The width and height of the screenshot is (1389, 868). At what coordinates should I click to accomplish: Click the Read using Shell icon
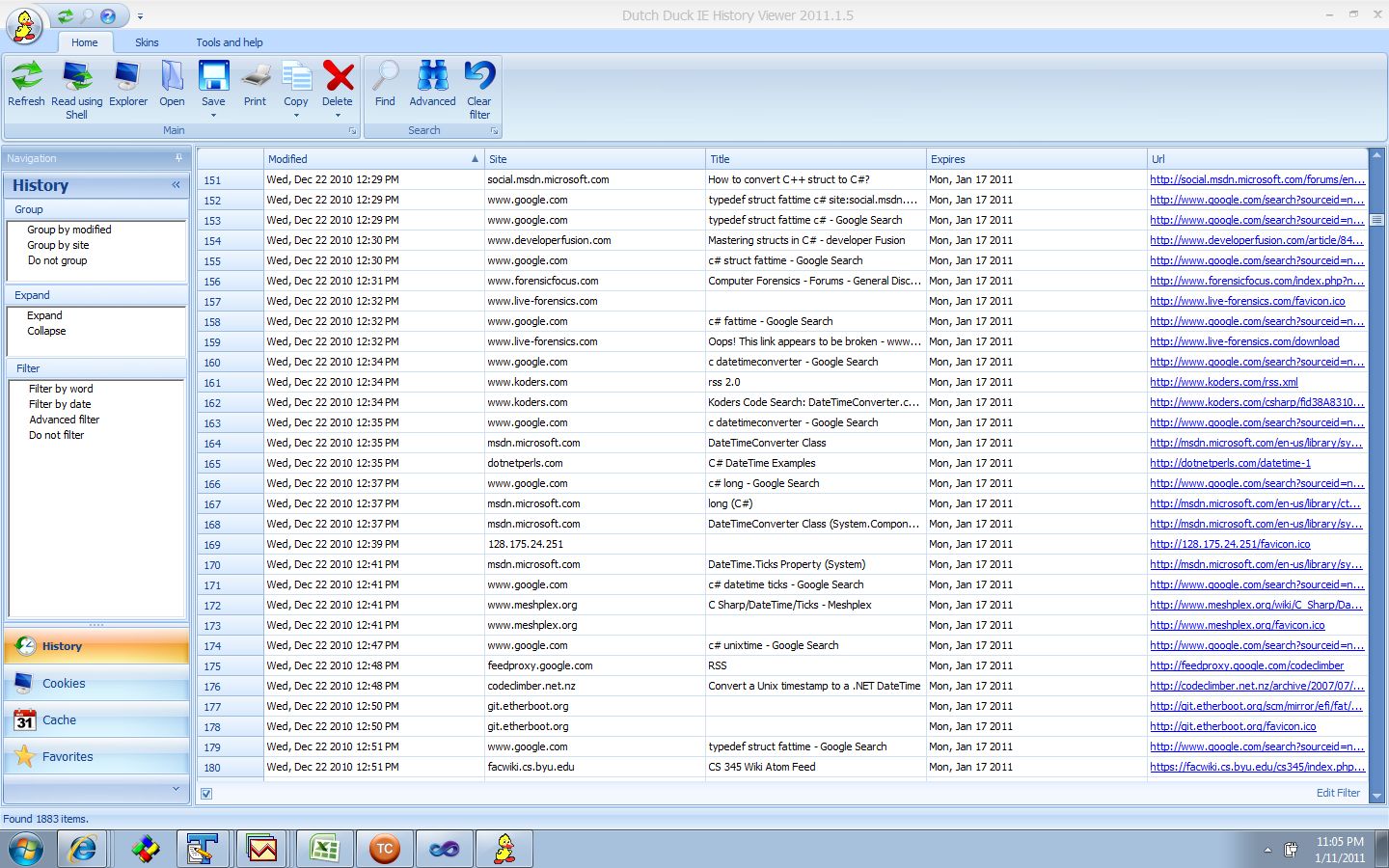[x=77, y=76]
